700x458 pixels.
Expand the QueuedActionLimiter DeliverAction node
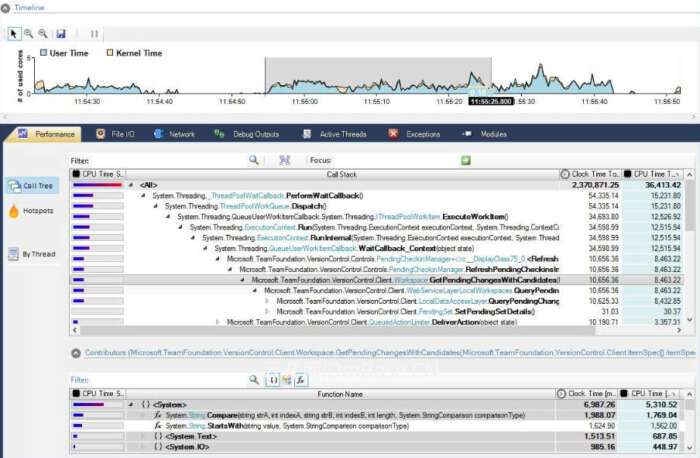218,322
